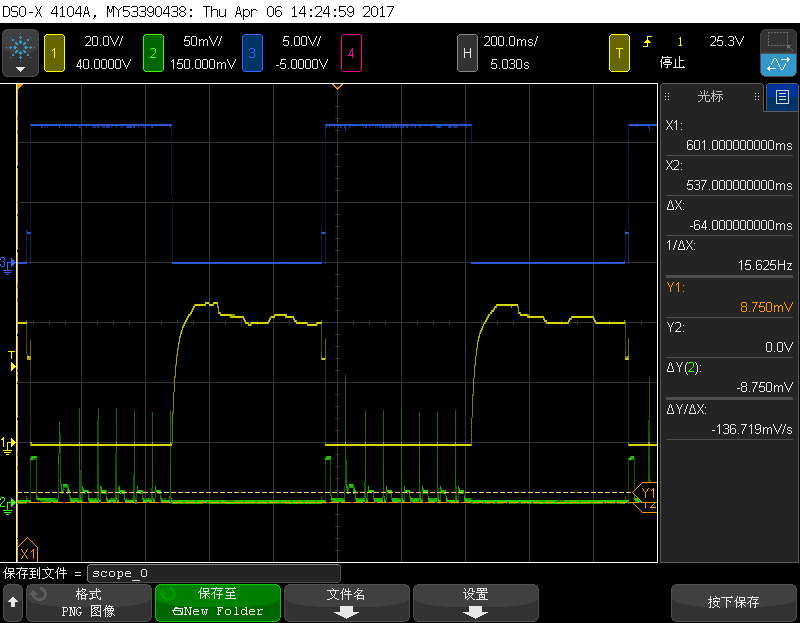Open the 文件名 softkey menu
The image size is (800, 623).
[x=346, y=603]
